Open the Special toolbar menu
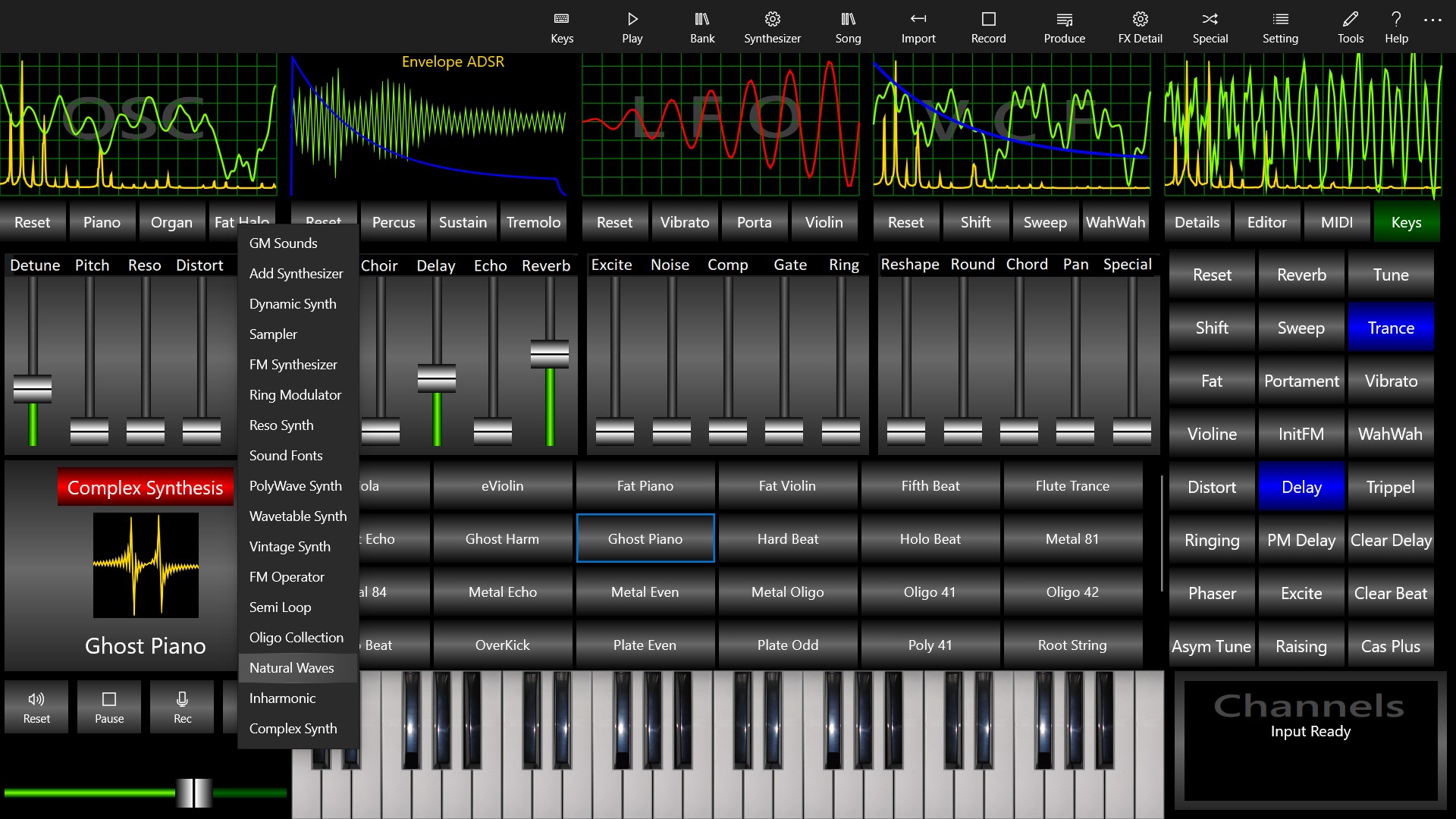Image resolution: width=1456 pixels, height=819 pixels. click(x=1210, y=27)
